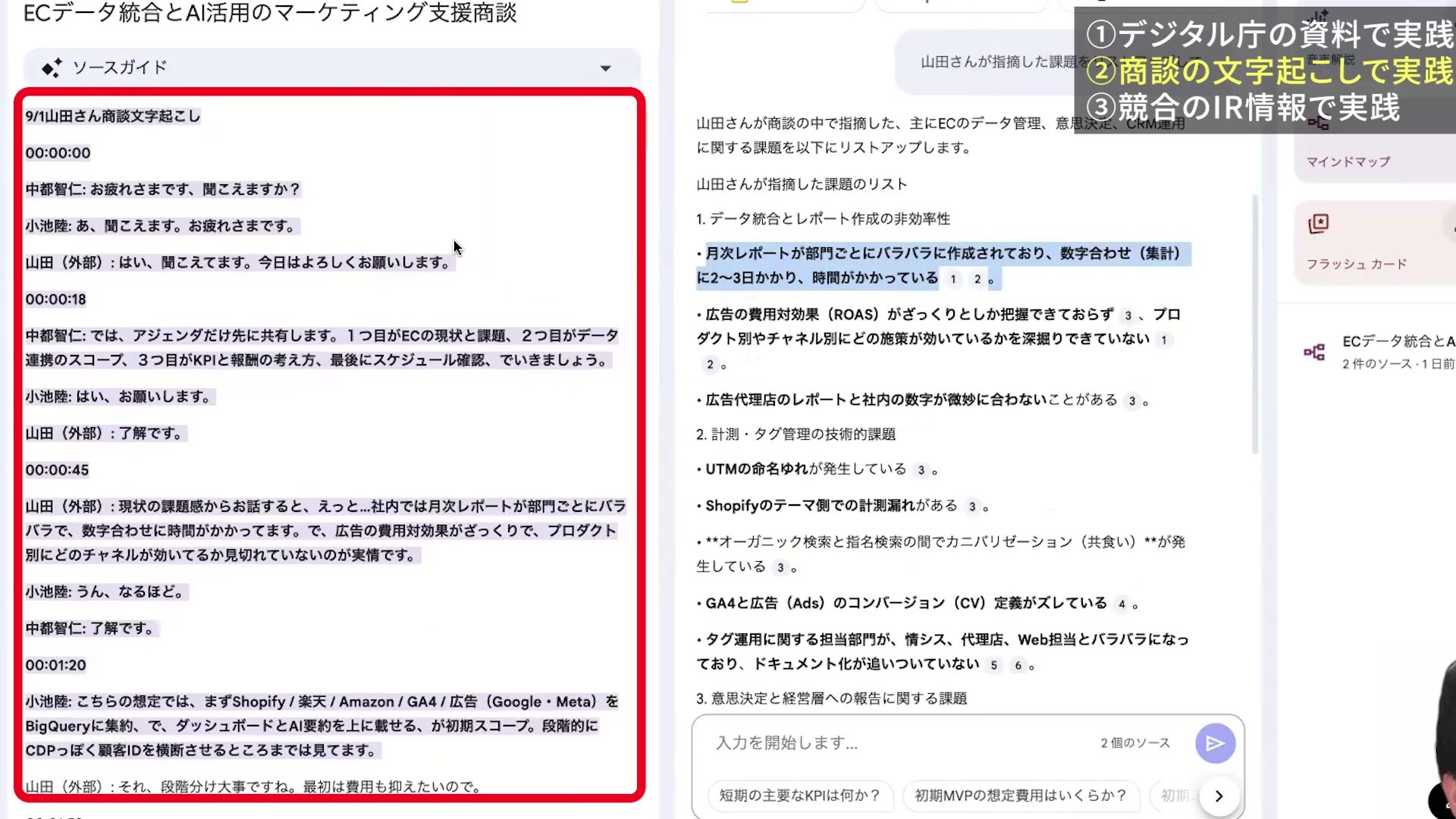The width and height of the screenshot is (1456, 819).
Task: Click the send arrow button in chat box
Action: tap(1215, 743)
